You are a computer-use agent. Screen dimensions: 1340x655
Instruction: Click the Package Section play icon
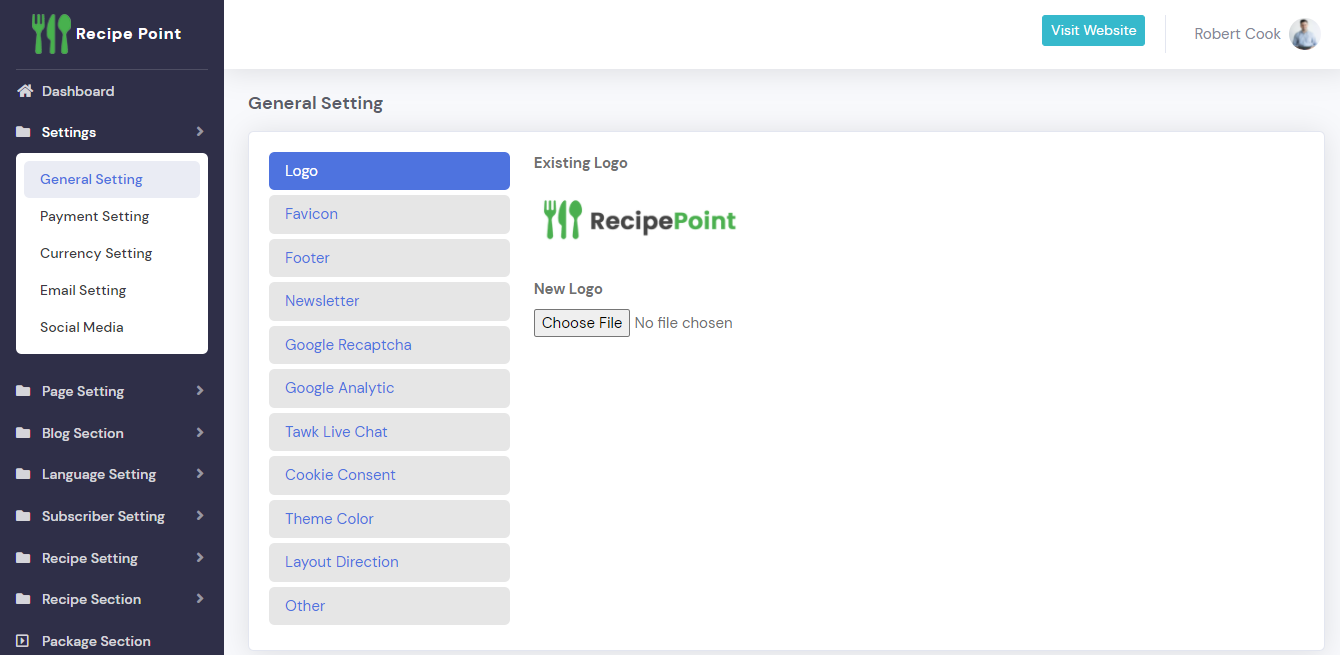click(x=24, y=641)
